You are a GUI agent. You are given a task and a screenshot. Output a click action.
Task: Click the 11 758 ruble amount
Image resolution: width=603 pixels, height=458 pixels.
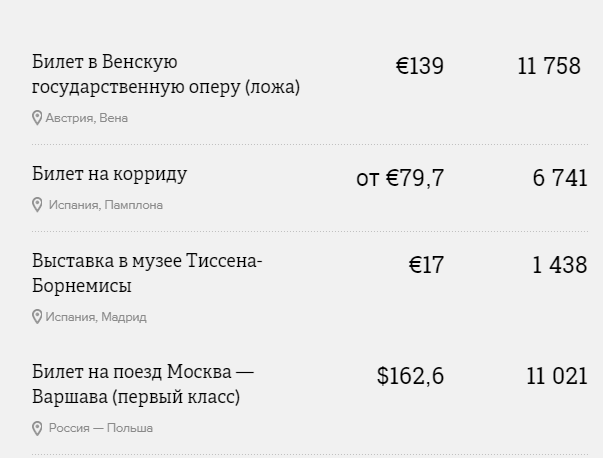[x=549, y=66]
